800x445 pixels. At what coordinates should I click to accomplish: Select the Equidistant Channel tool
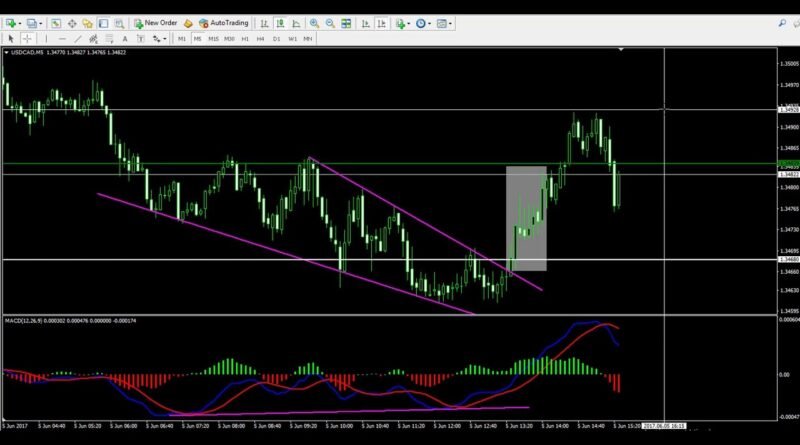(93, 39)
